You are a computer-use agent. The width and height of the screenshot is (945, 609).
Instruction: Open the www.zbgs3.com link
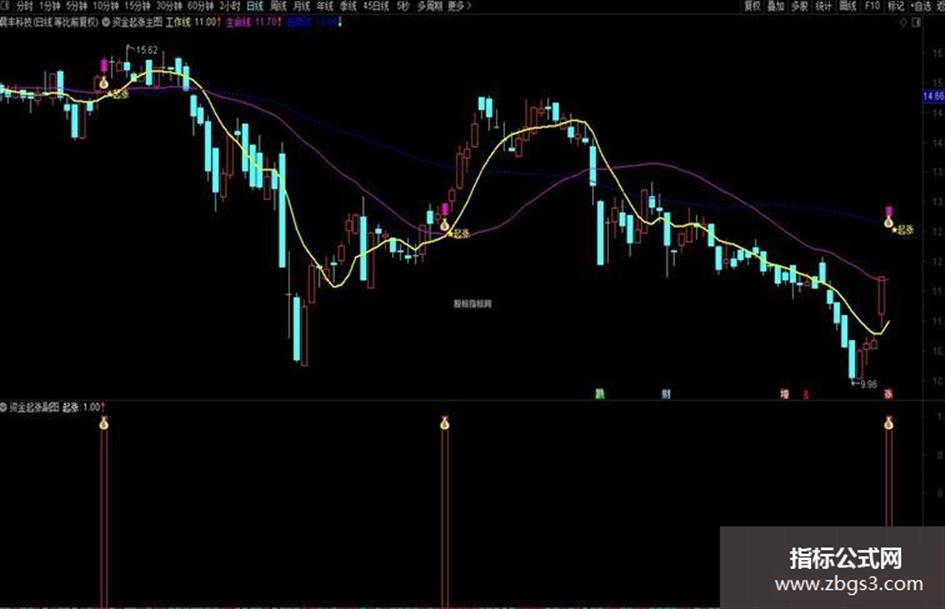(x=849, y=584)
